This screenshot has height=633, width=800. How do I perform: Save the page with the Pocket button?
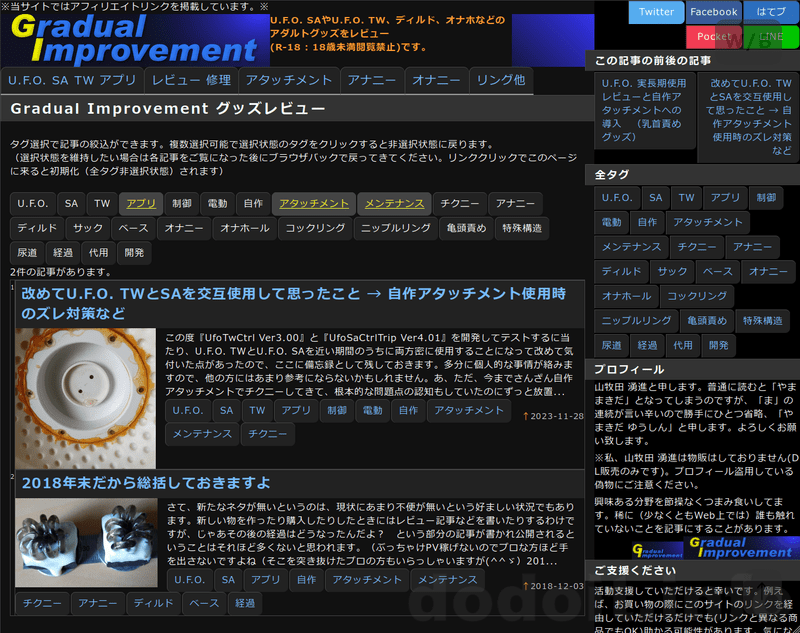pos(713,37)
